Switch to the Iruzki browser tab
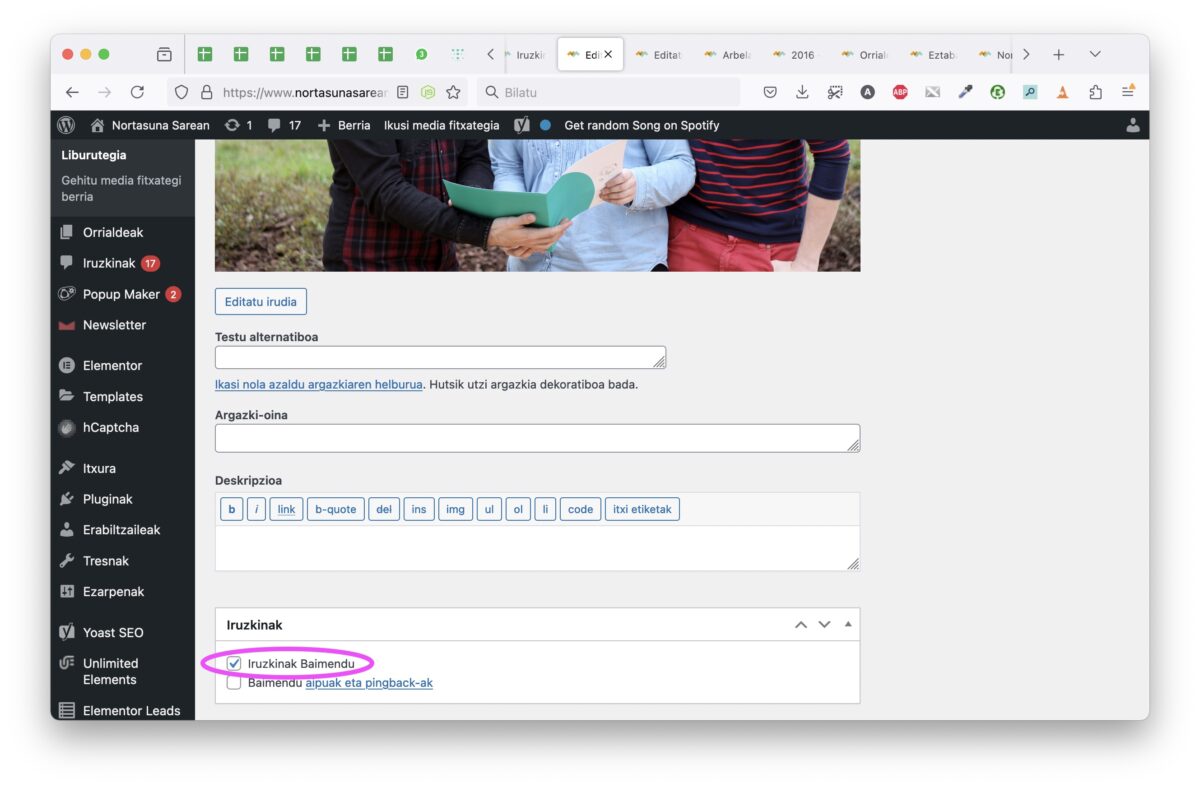The height and width of the screenshot is (787, 1200). 527,55
